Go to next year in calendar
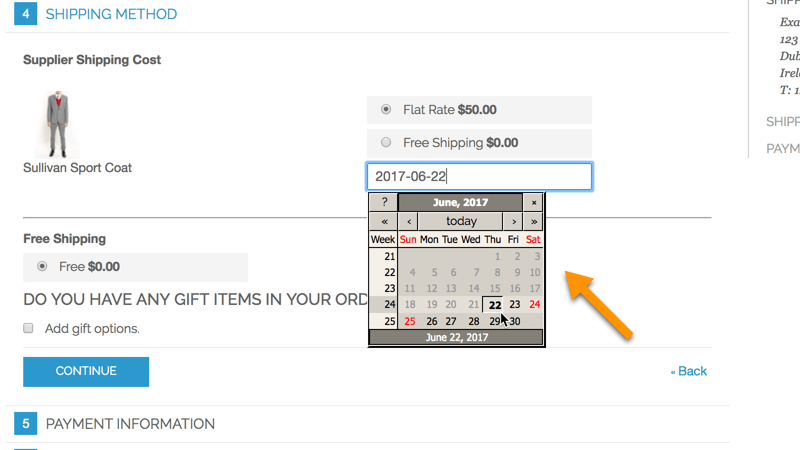Image resolution: width=800 pixels, height=450 pixels. pos(534,221)
